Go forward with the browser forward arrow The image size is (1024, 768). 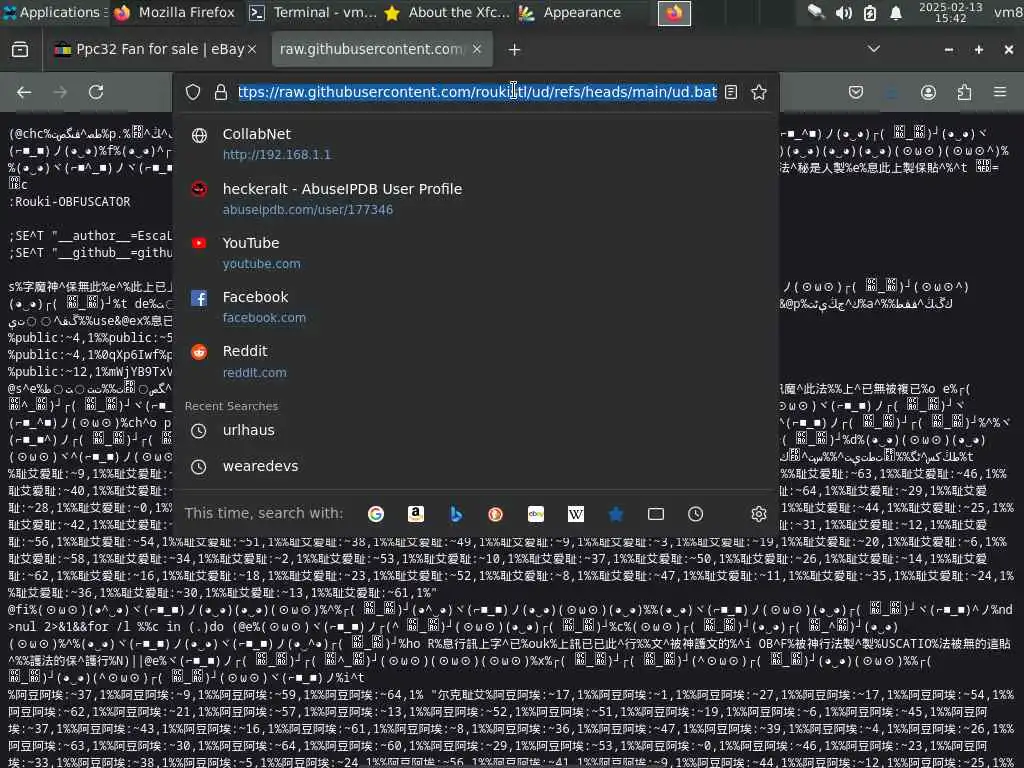coord(60,92)
